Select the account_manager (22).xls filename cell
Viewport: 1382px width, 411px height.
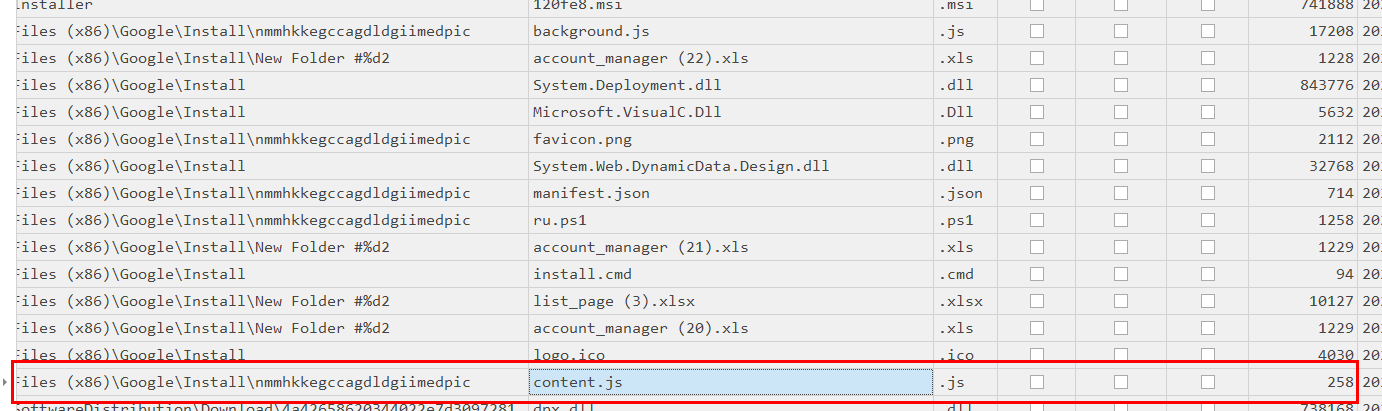click(x=730, y=58)
